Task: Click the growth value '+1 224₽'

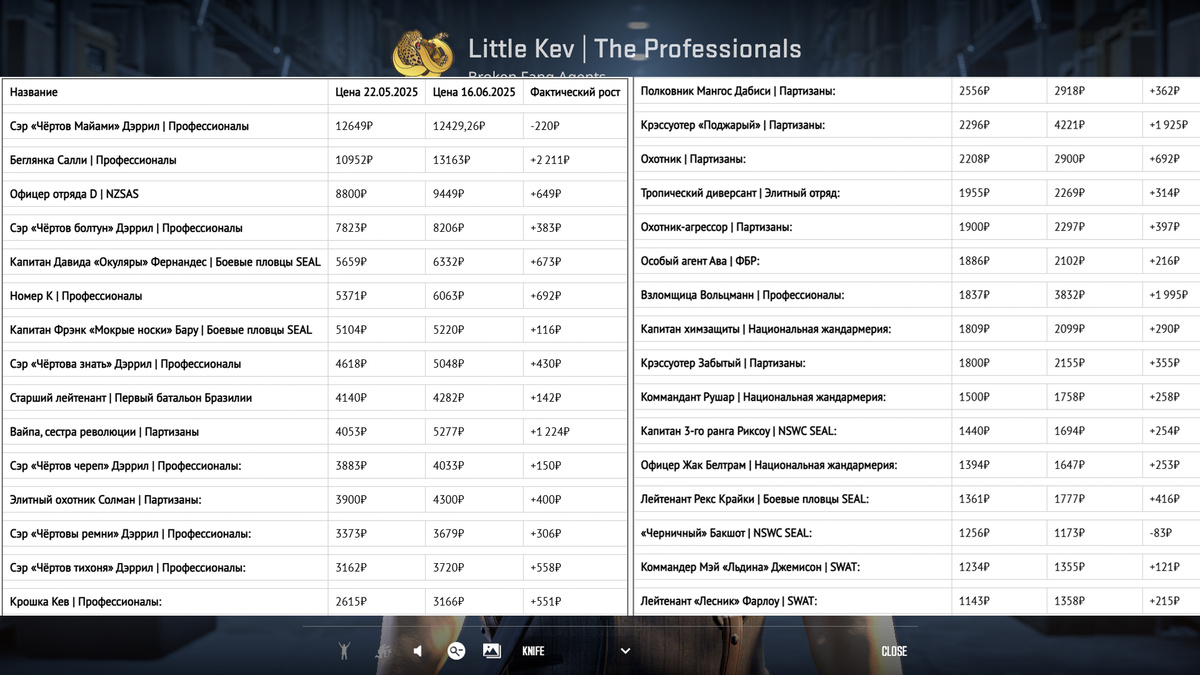Action: click(550, 432)
